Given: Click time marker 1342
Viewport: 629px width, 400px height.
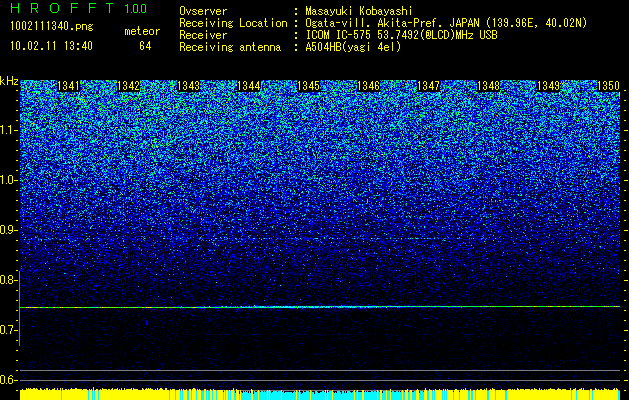Looking at the screenshot, I should pos(128,86).
